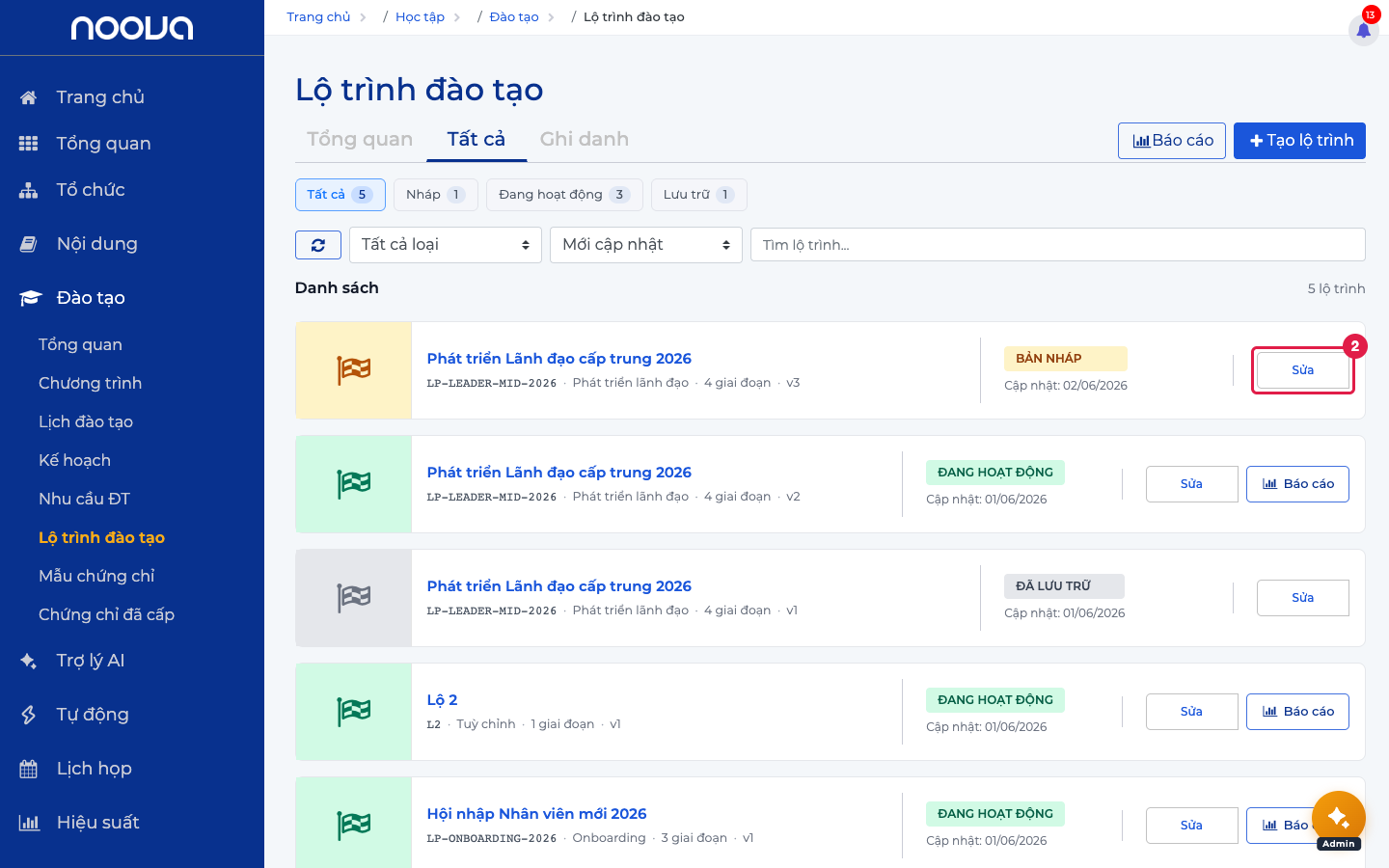The image size is (1389, 868).
Task: Click Sửa for the archived v1 pathway
Action: pos(1303,598)
